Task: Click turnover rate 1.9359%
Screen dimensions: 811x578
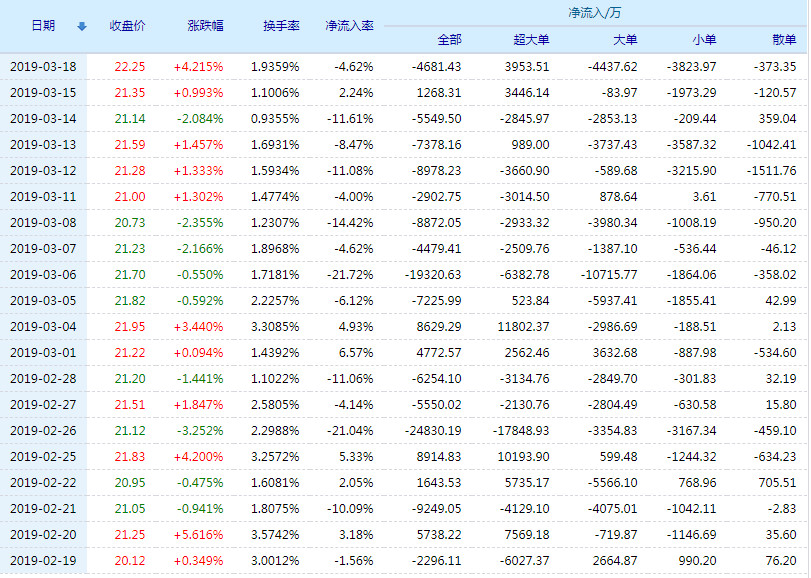Action: tap(275, 67)
